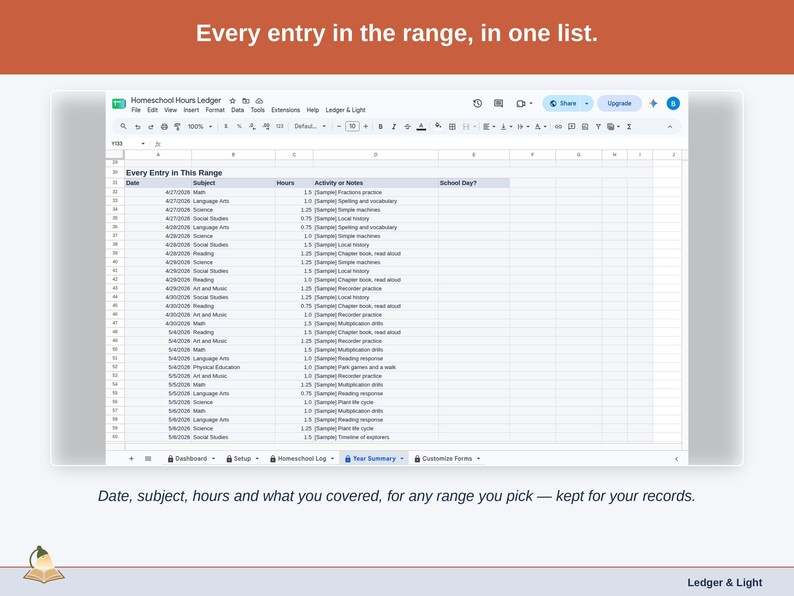Click the move to folder icon

point(246,101)
